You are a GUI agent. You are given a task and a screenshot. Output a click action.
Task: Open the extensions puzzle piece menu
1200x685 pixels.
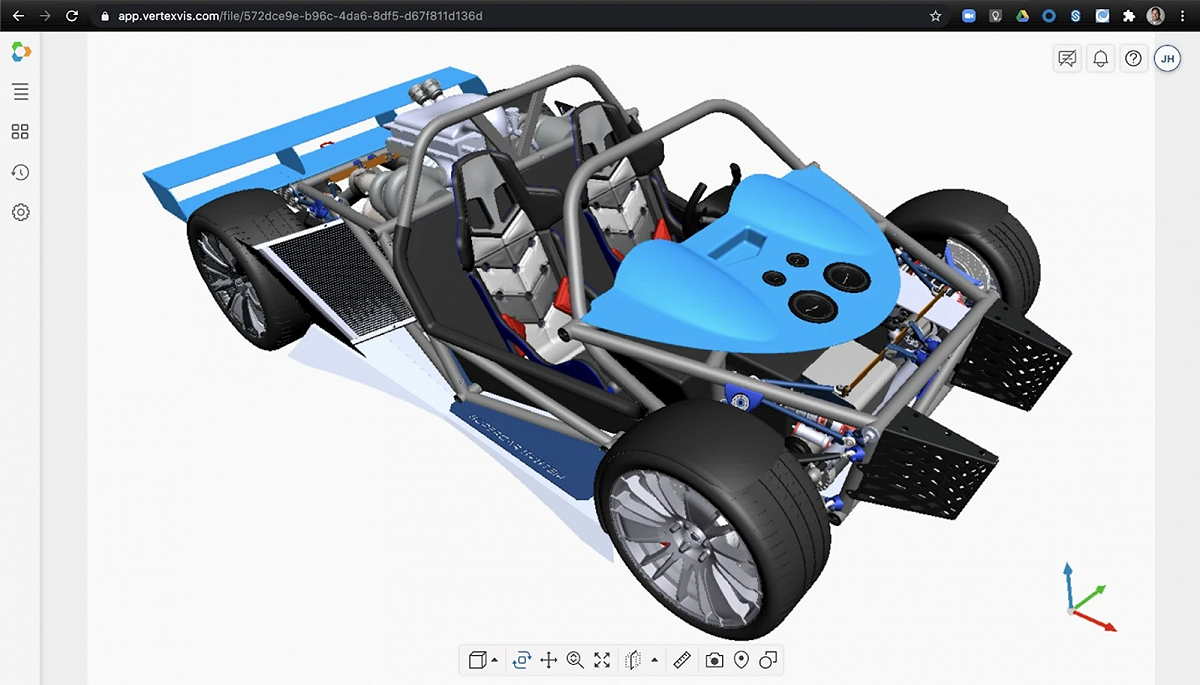pyautogui.click(x=1130, y=16)
